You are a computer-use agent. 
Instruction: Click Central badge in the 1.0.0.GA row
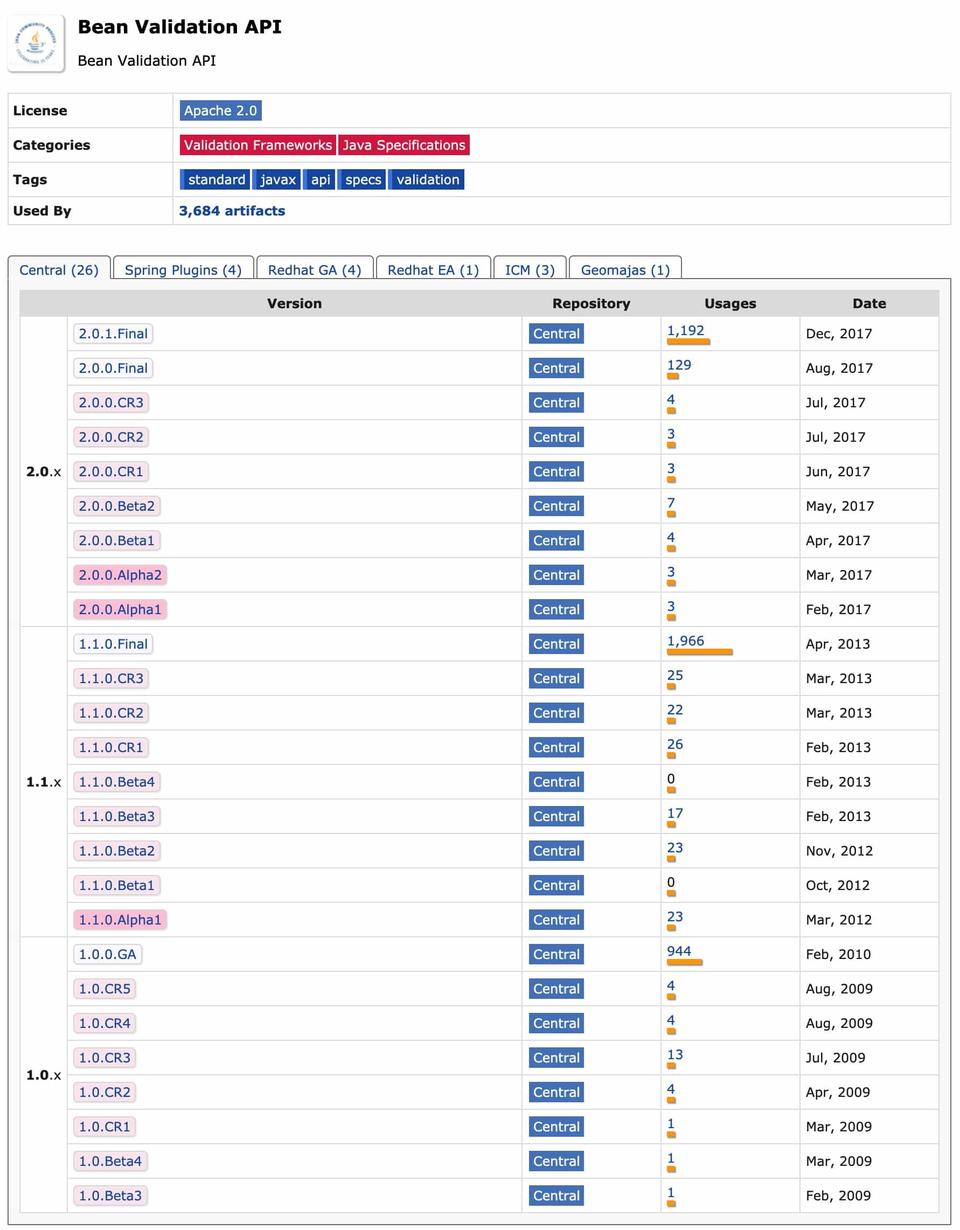coord(556,954)
